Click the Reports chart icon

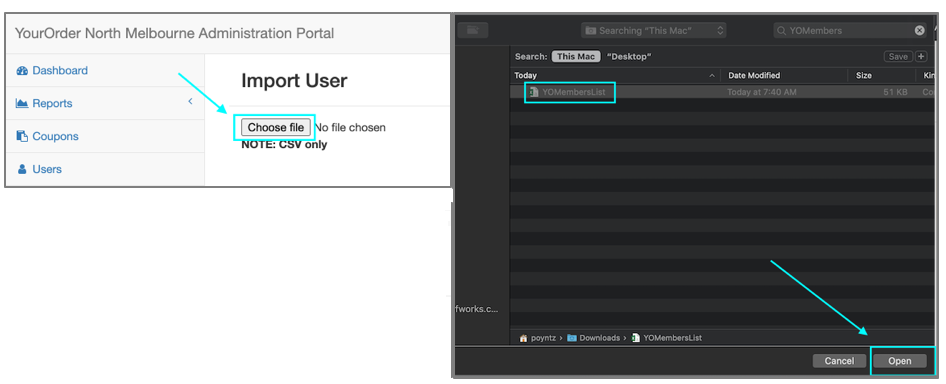click(22, 103)
